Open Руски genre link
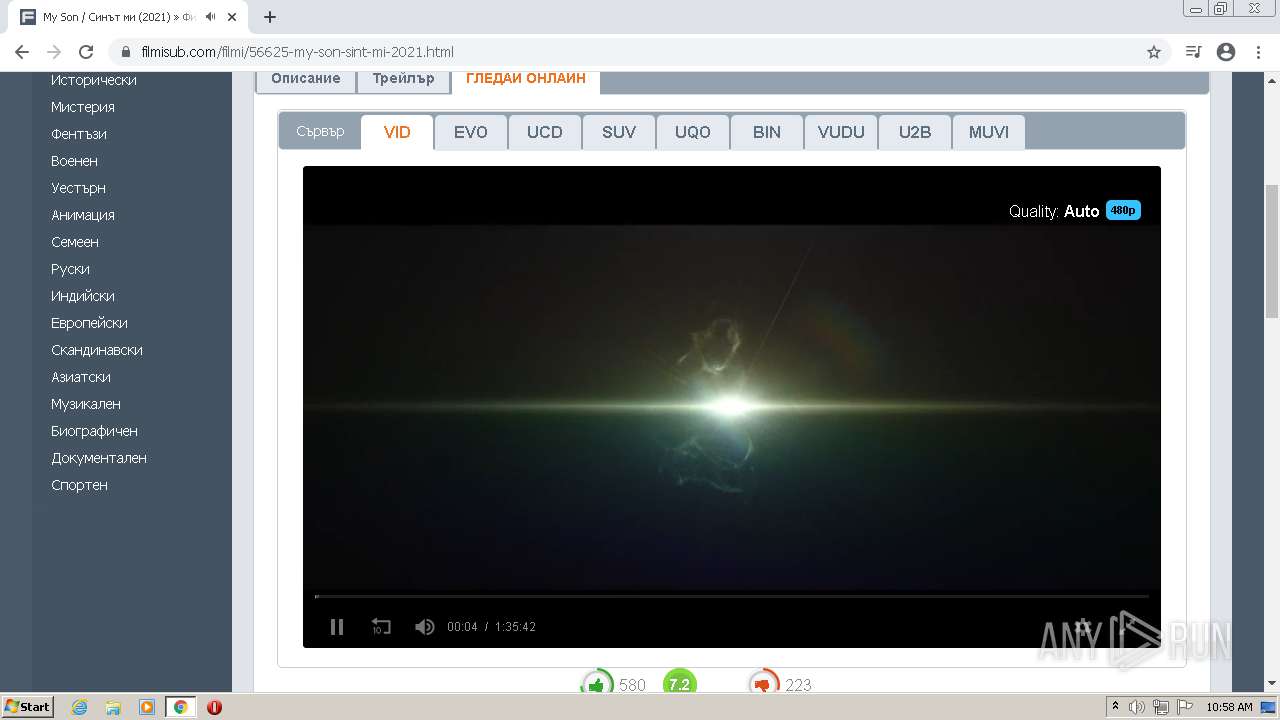The height and width of the screenshot is (720, 1280). (70, 269)
